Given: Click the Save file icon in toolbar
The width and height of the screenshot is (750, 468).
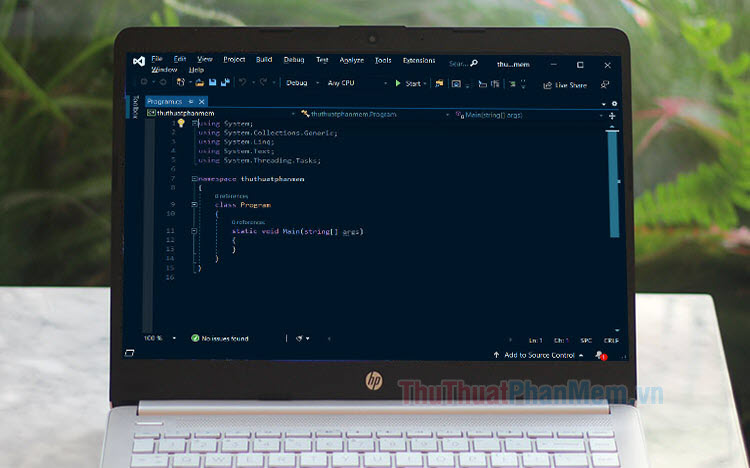Looking at the screenshot, I should (x=213, y=83).
